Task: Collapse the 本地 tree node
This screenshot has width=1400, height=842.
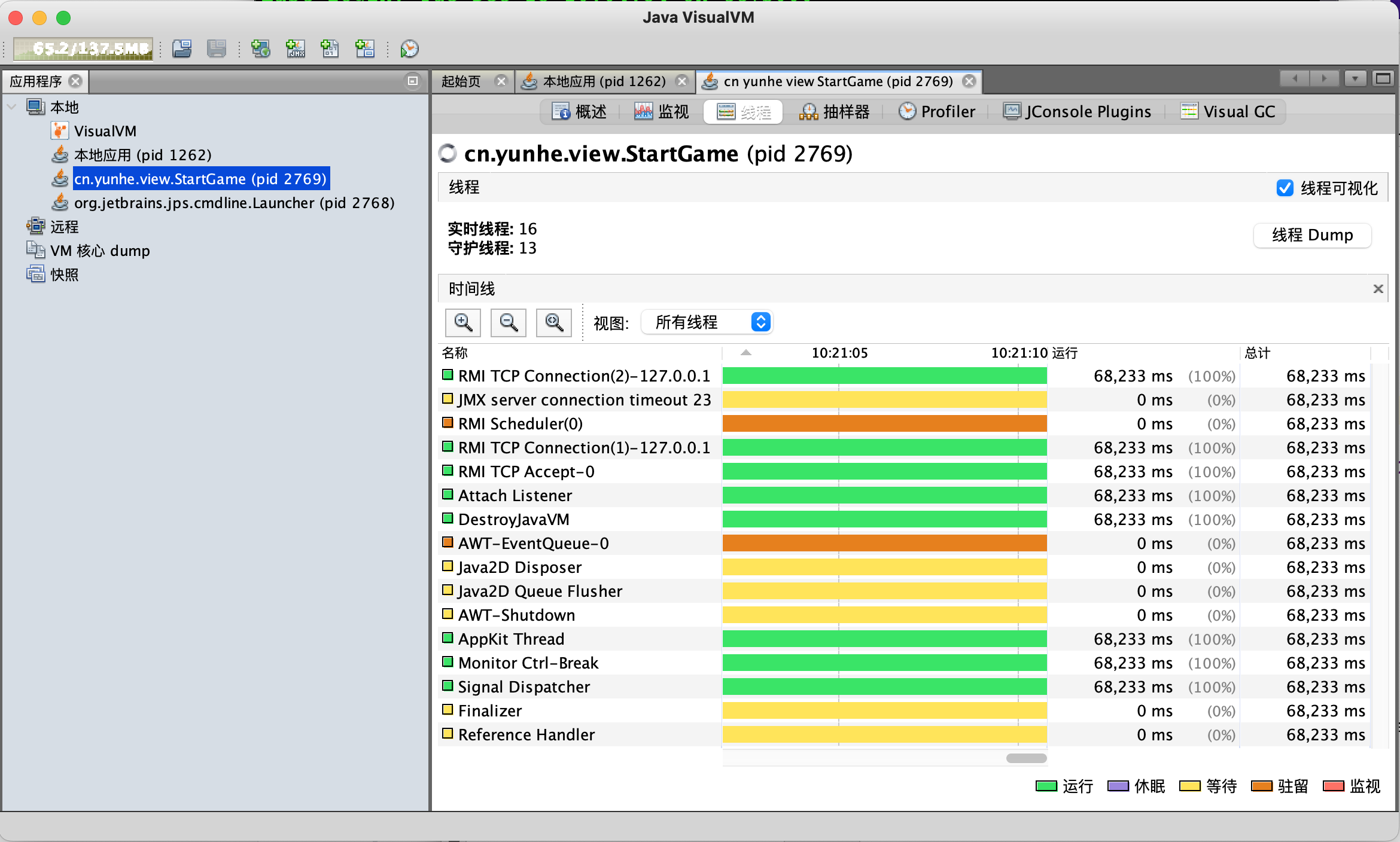Action: tap(12, 107)
